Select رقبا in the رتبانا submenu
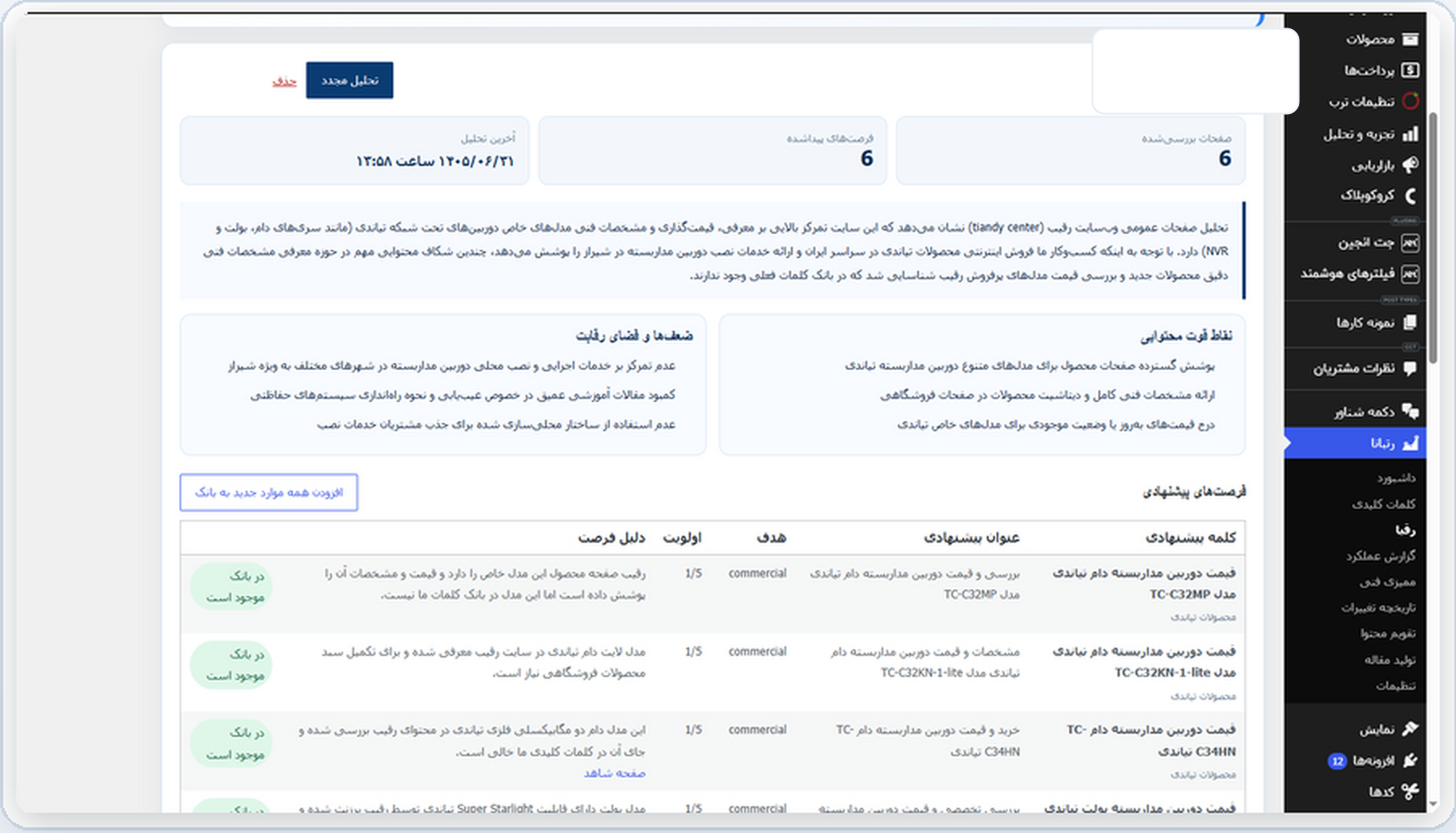This screenshot has width=1456, height=833. click(x=1405, y=530)
